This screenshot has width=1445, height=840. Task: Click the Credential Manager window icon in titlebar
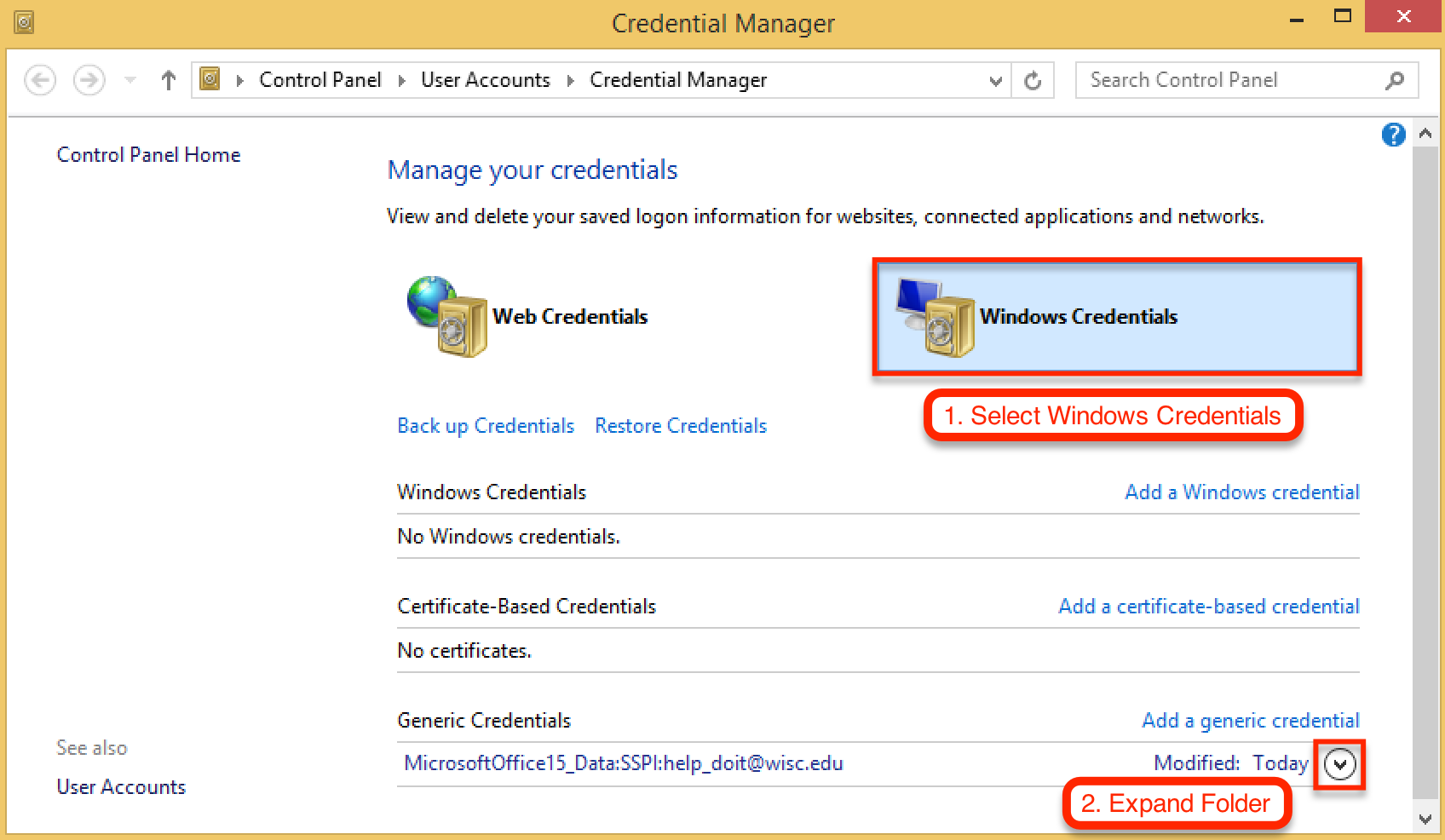pyautogui.click(x=23, y=22)
